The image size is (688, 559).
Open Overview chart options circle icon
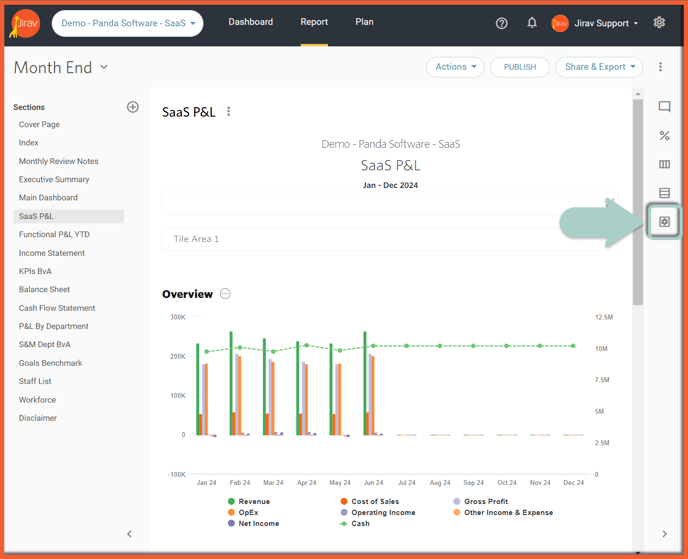click(225, 294)
